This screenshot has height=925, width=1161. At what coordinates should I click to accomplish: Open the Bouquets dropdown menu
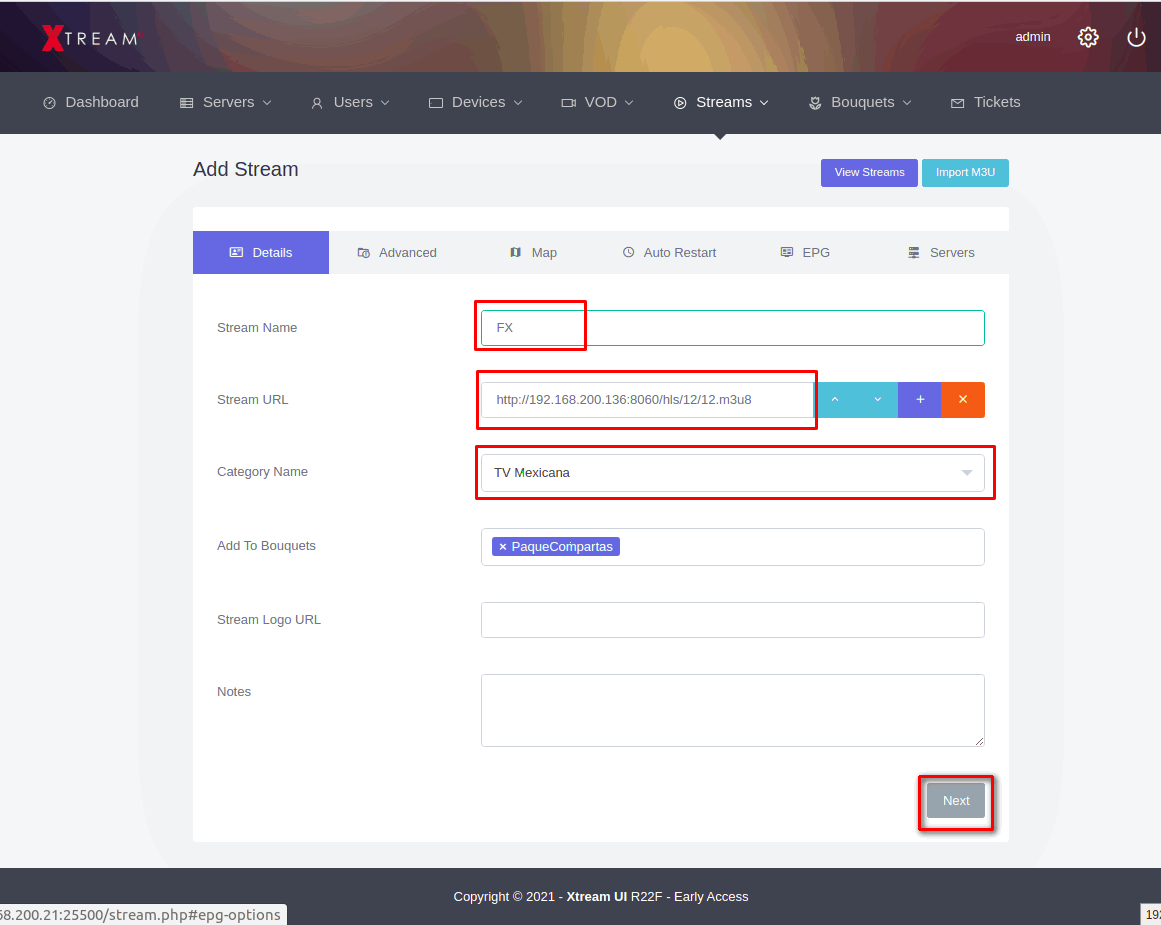pos(860,102)
